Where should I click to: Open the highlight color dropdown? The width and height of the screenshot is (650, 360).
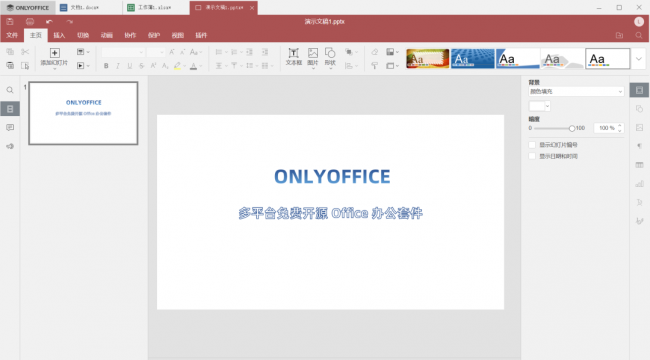pyautogui.click(x=184, y=66)
